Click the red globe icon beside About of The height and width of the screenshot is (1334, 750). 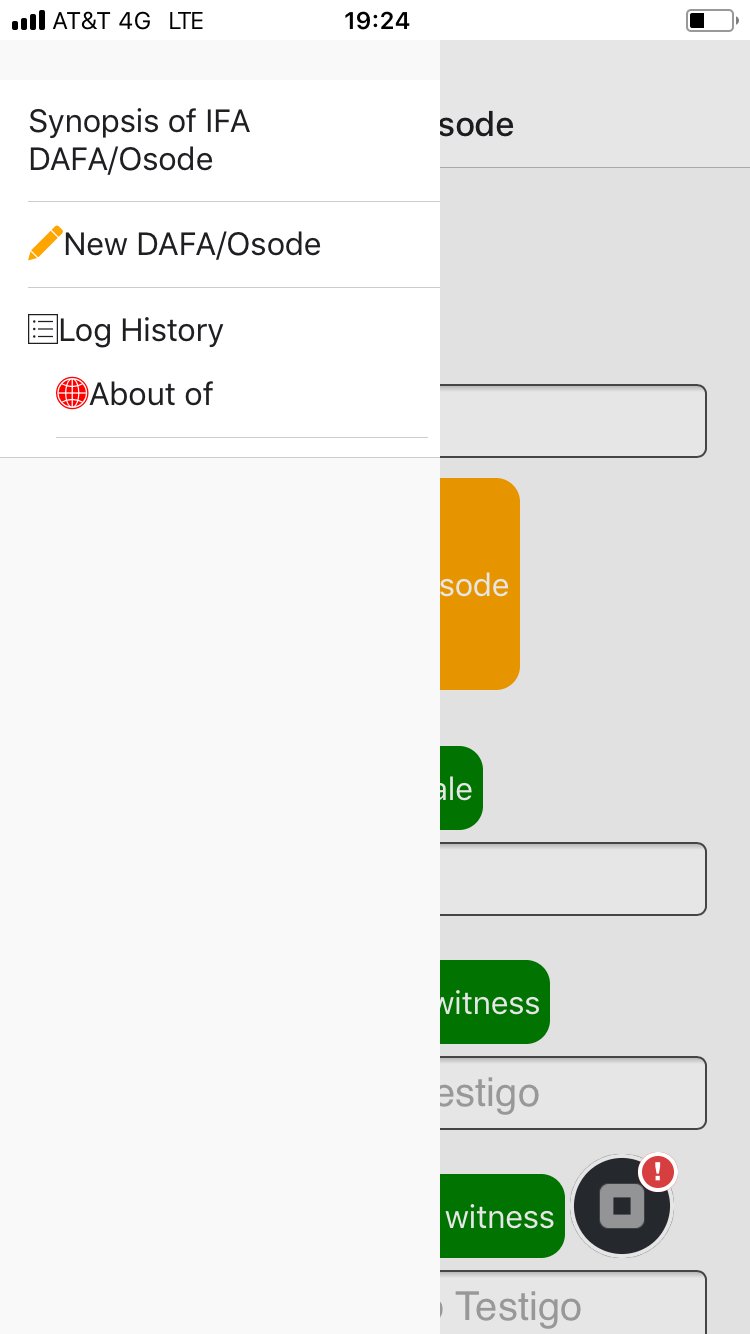pos(72,394)
